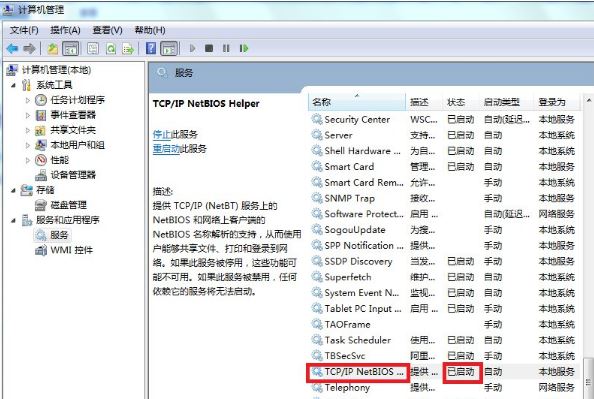This screenshot has height=399, width=594.
Task: Select Task Scheduler (任务计划程序) tree icon
Action: point(41,100)
